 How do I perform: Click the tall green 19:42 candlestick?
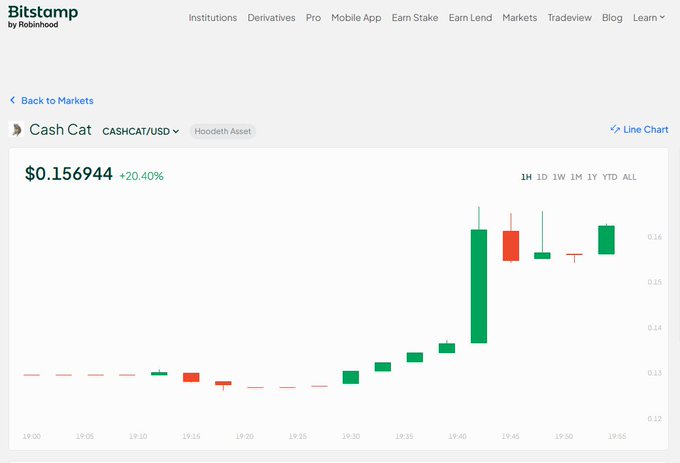pyautogui.click(x=479, y=286)
